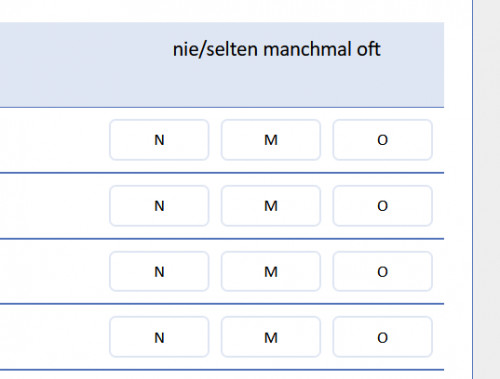Image resolution: width=500 pixels, height=379 pixels.
Task: Choose N in the second row
Action: point(159,206)
